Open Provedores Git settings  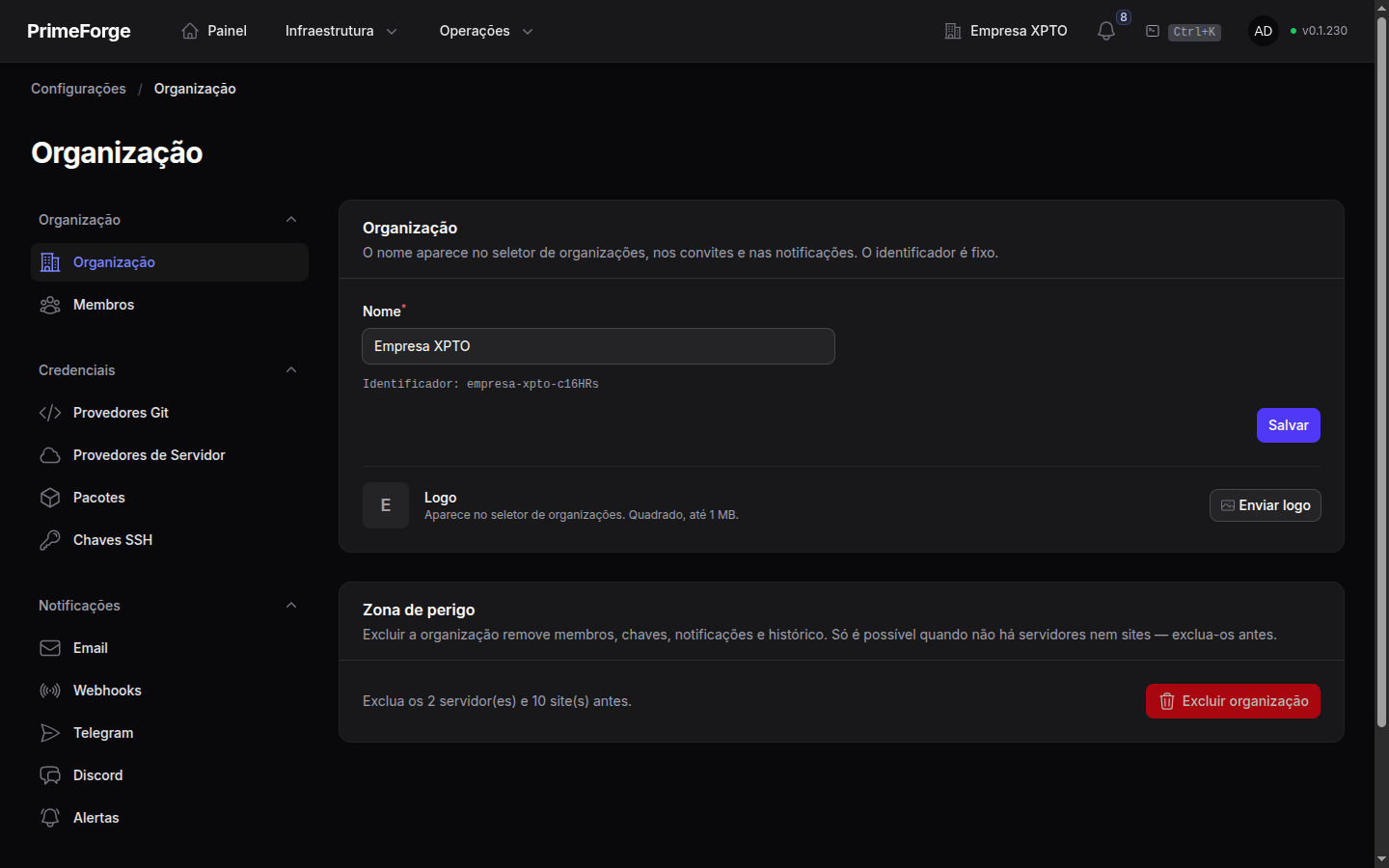click(170, 413)
